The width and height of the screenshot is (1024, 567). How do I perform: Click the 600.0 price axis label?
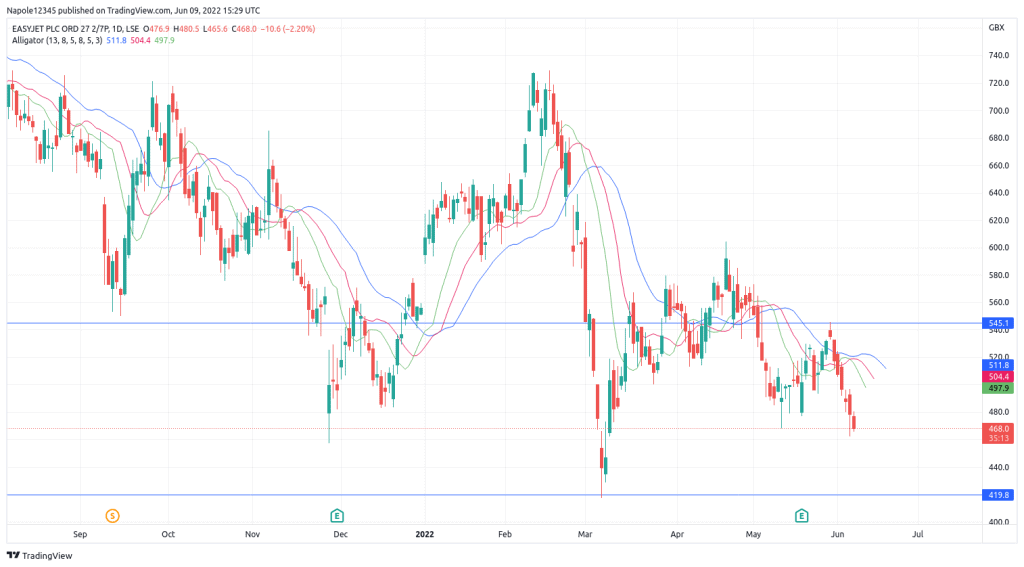tap(999, 248)
